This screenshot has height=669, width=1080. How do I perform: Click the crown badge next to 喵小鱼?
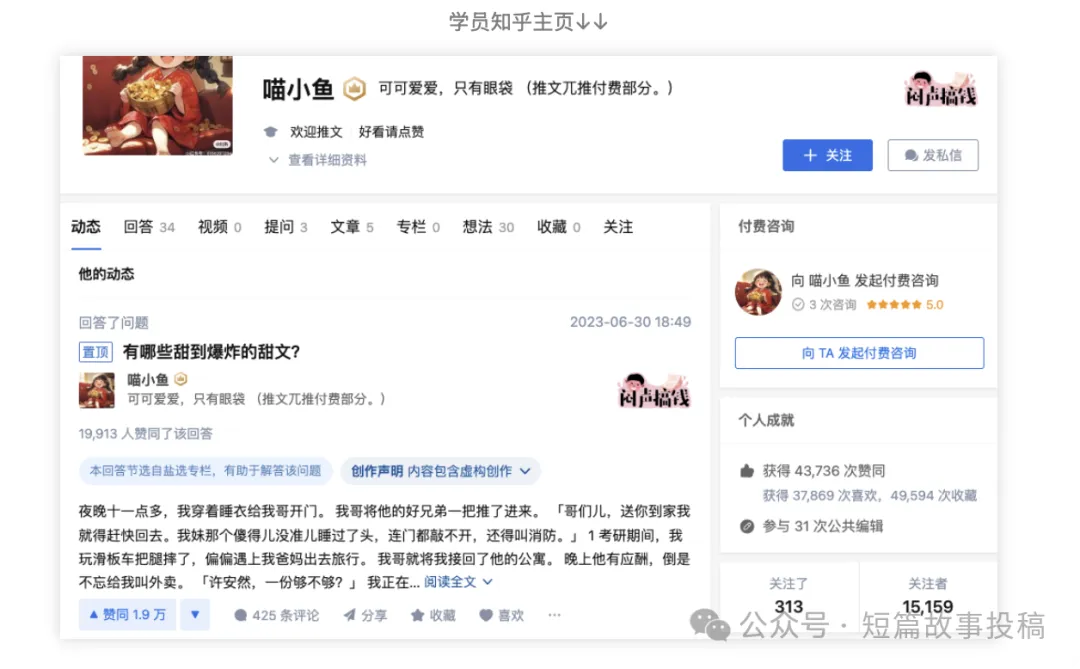pos(354,88)
